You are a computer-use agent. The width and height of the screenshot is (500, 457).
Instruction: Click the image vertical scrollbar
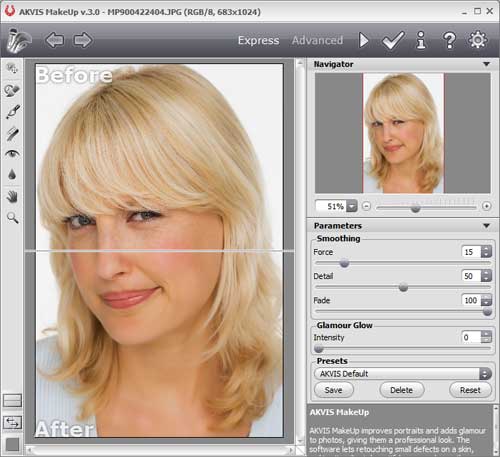coord(300,252)
